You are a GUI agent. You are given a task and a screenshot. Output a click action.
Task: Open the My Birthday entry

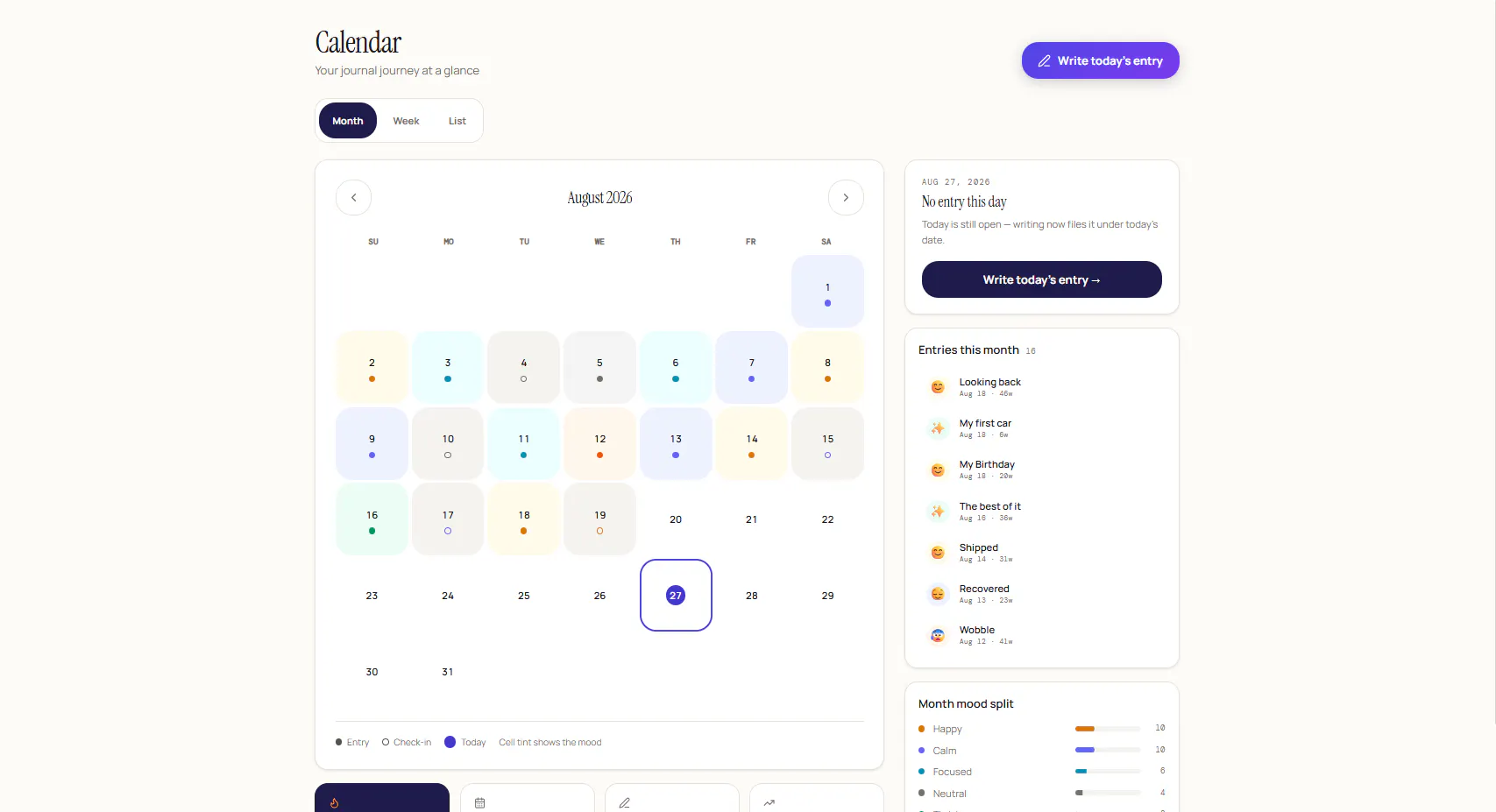pyautogui.click(x=1042, y=470)
